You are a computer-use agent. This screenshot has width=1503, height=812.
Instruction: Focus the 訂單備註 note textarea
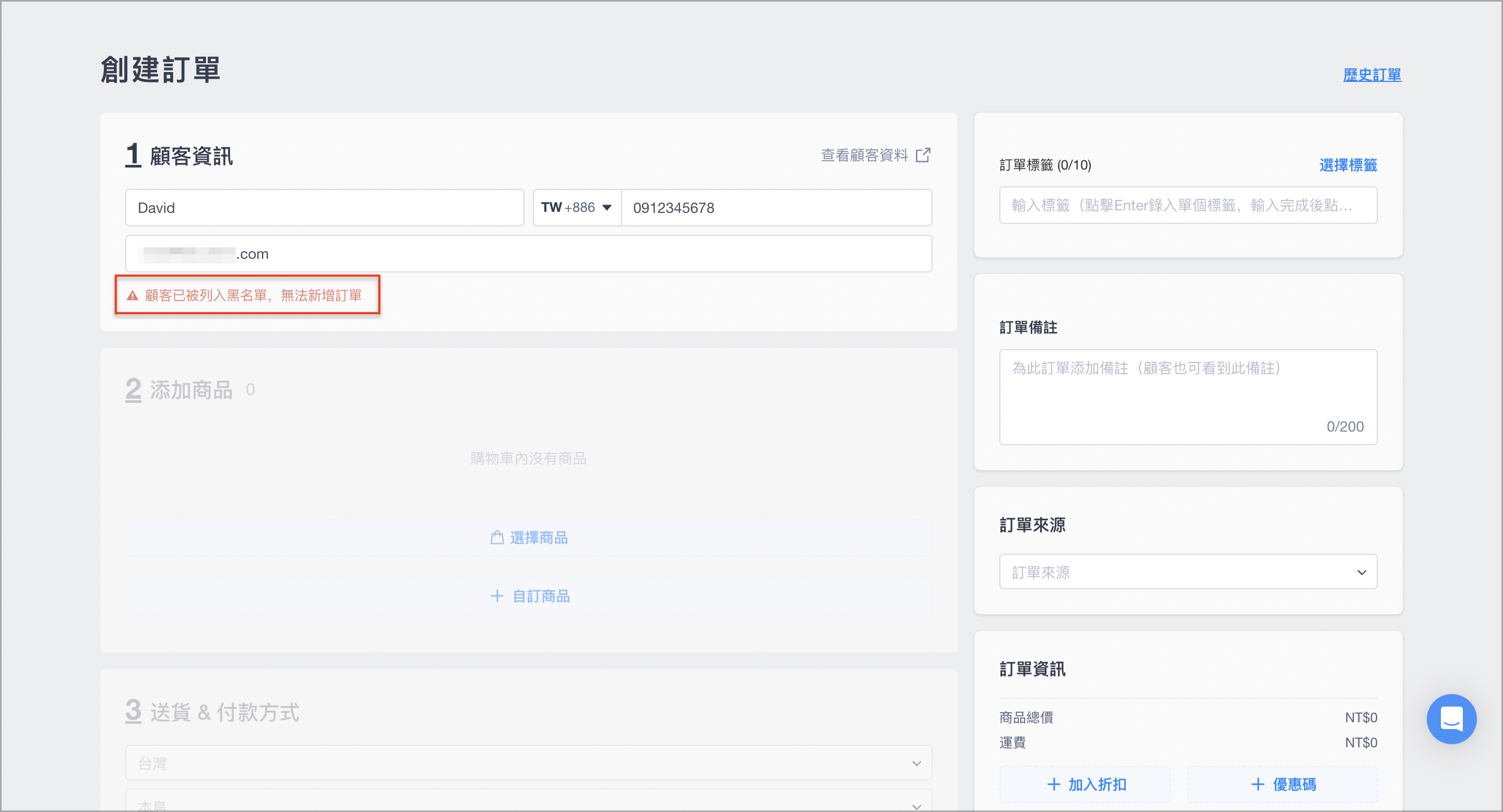pyautogui.click(x=1188, y=397)
